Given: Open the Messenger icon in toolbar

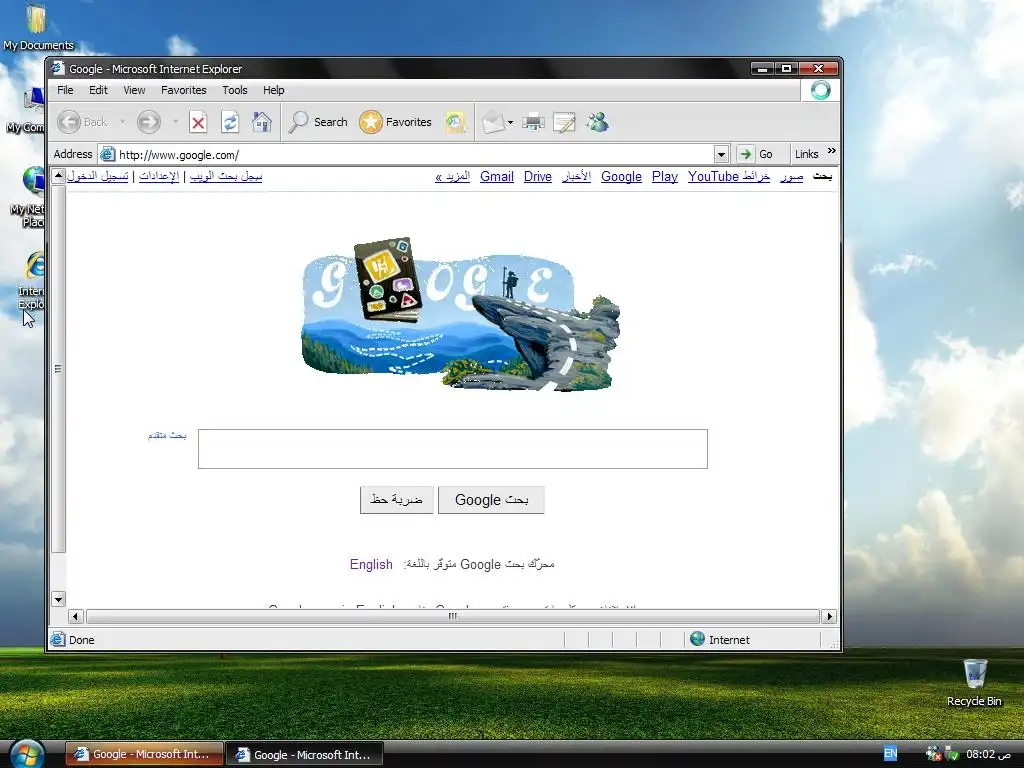Looking at the screenshot, I should point(597,122).
